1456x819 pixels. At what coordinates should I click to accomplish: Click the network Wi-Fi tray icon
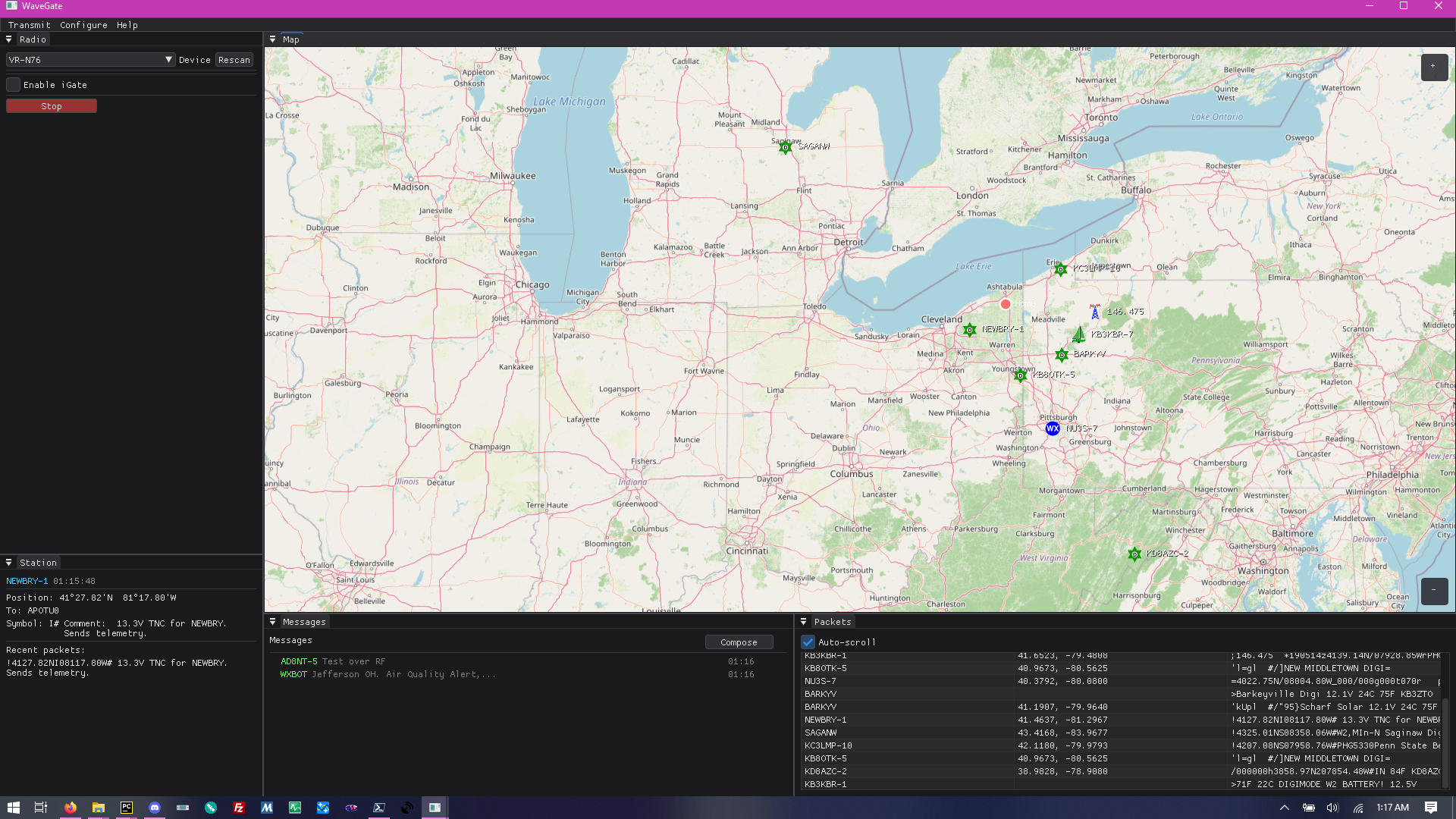coord(1358,808)
